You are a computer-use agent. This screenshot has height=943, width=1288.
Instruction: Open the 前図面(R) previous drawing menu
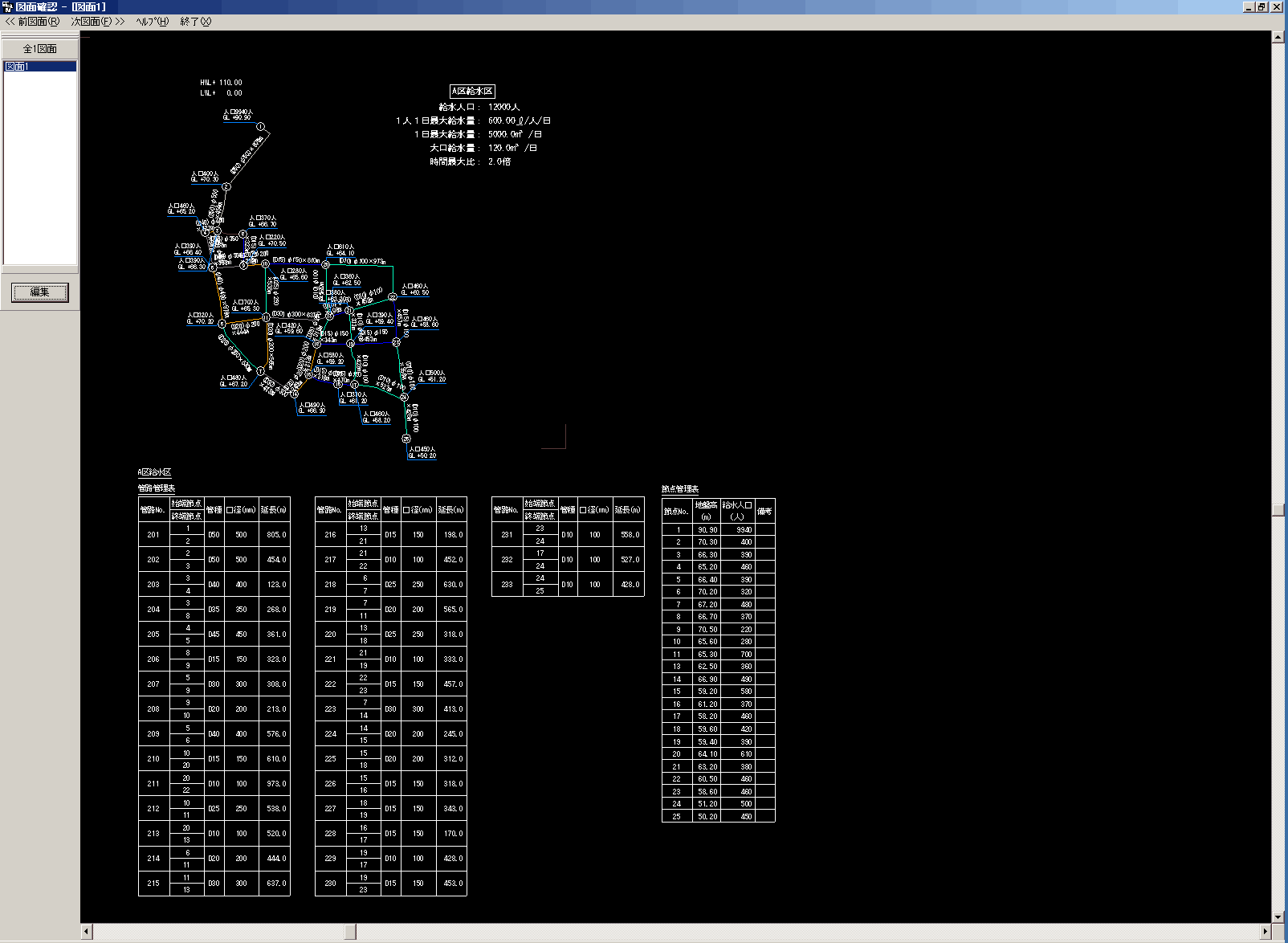(x=33, y=22)
